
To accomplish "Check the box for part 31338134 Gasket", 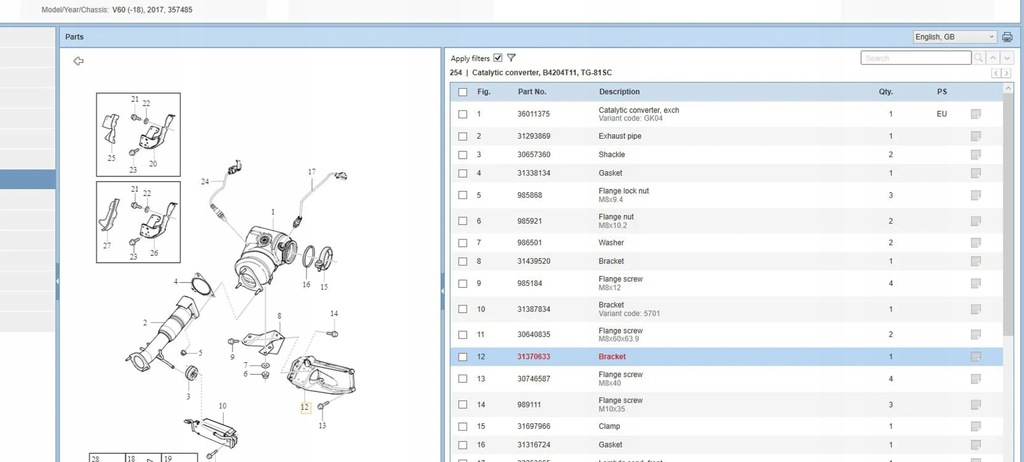I will 463,173.
